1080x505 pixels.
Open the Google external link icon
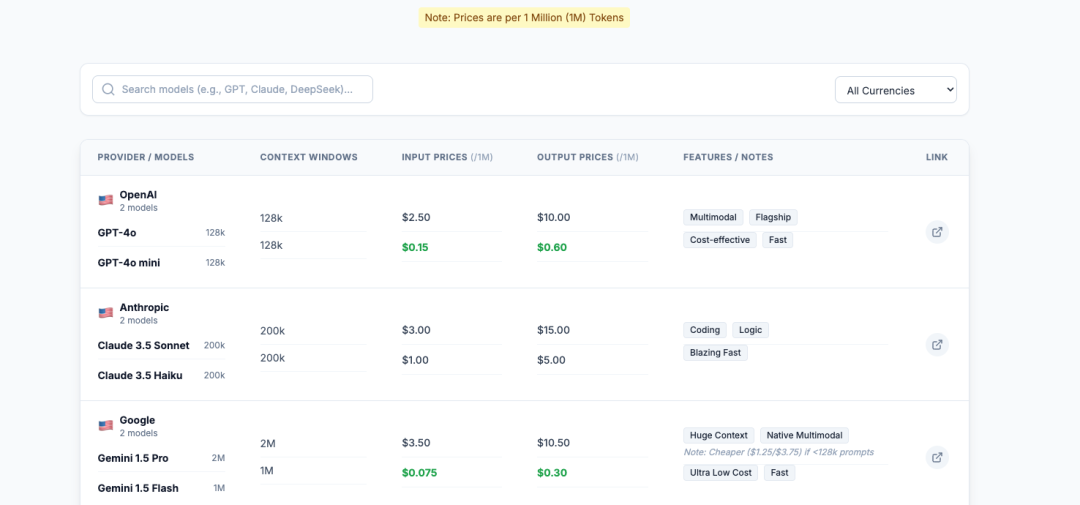937,457
